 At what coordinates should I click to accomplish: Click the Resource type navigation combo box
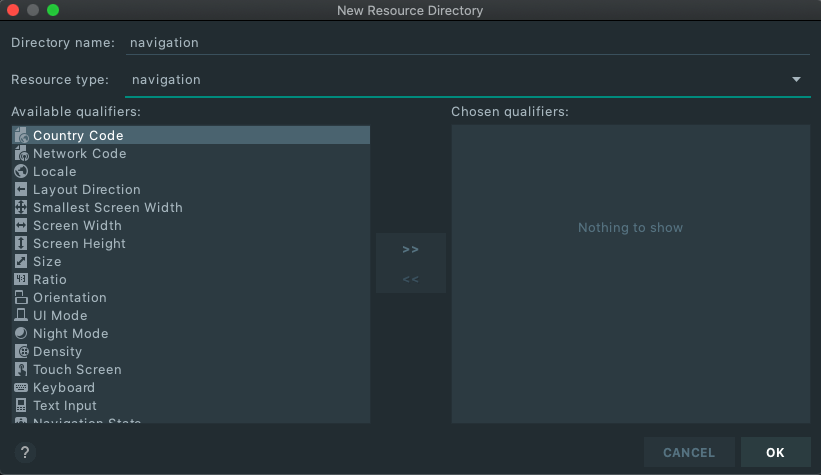468,80
